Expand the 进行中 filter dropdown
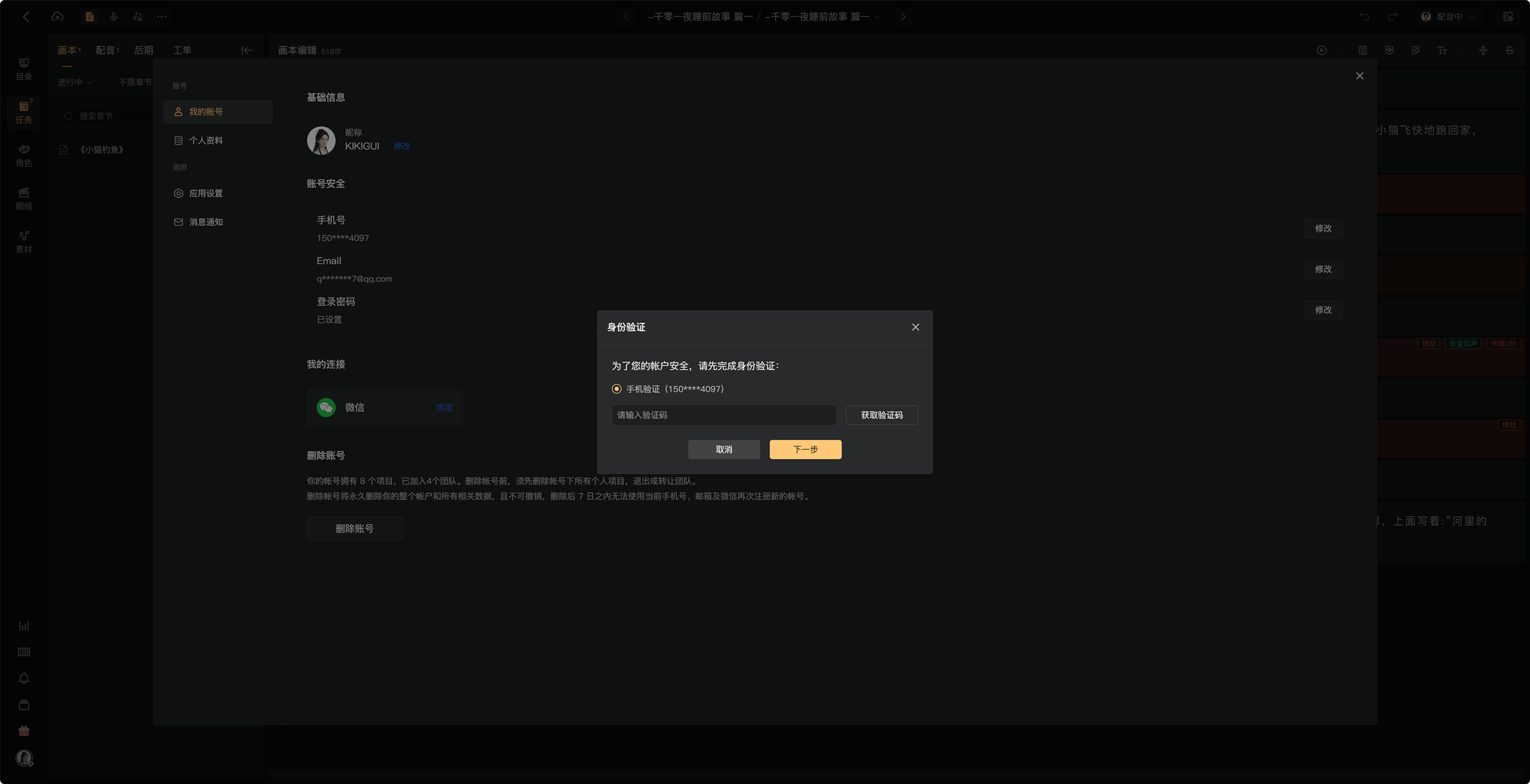The width and height of the screenshot is (1530, 784). pyautogui.click(x=75, y=82)
